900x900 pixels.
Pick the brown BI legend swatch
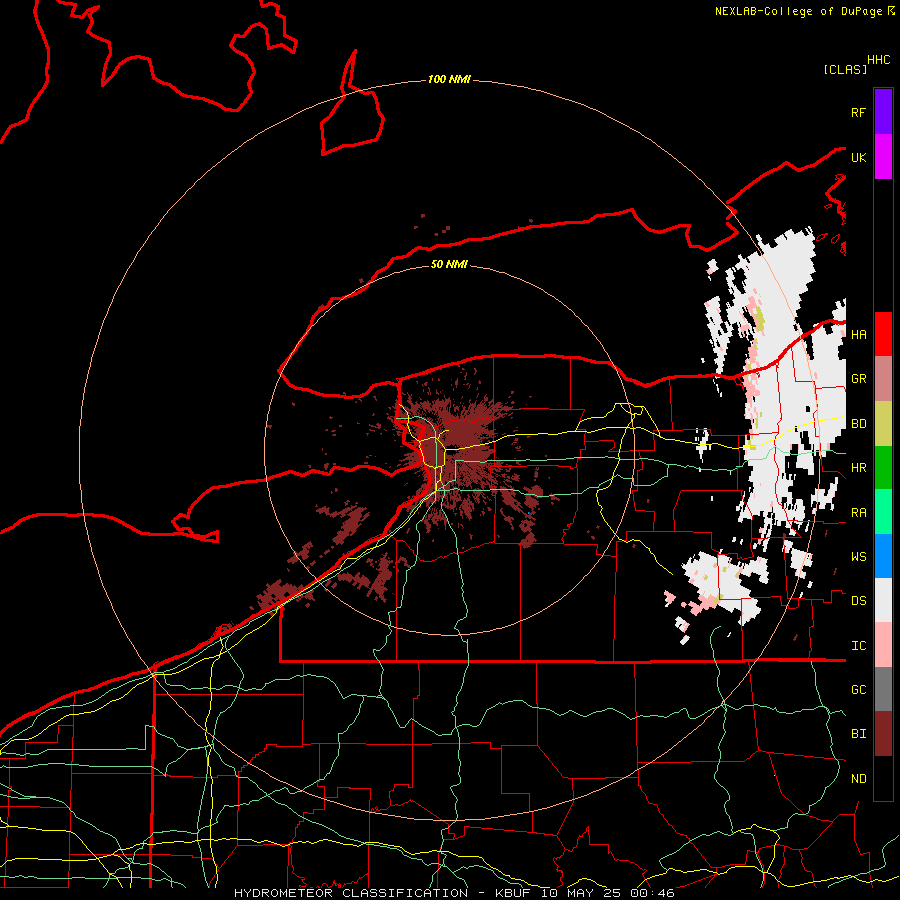883,734
